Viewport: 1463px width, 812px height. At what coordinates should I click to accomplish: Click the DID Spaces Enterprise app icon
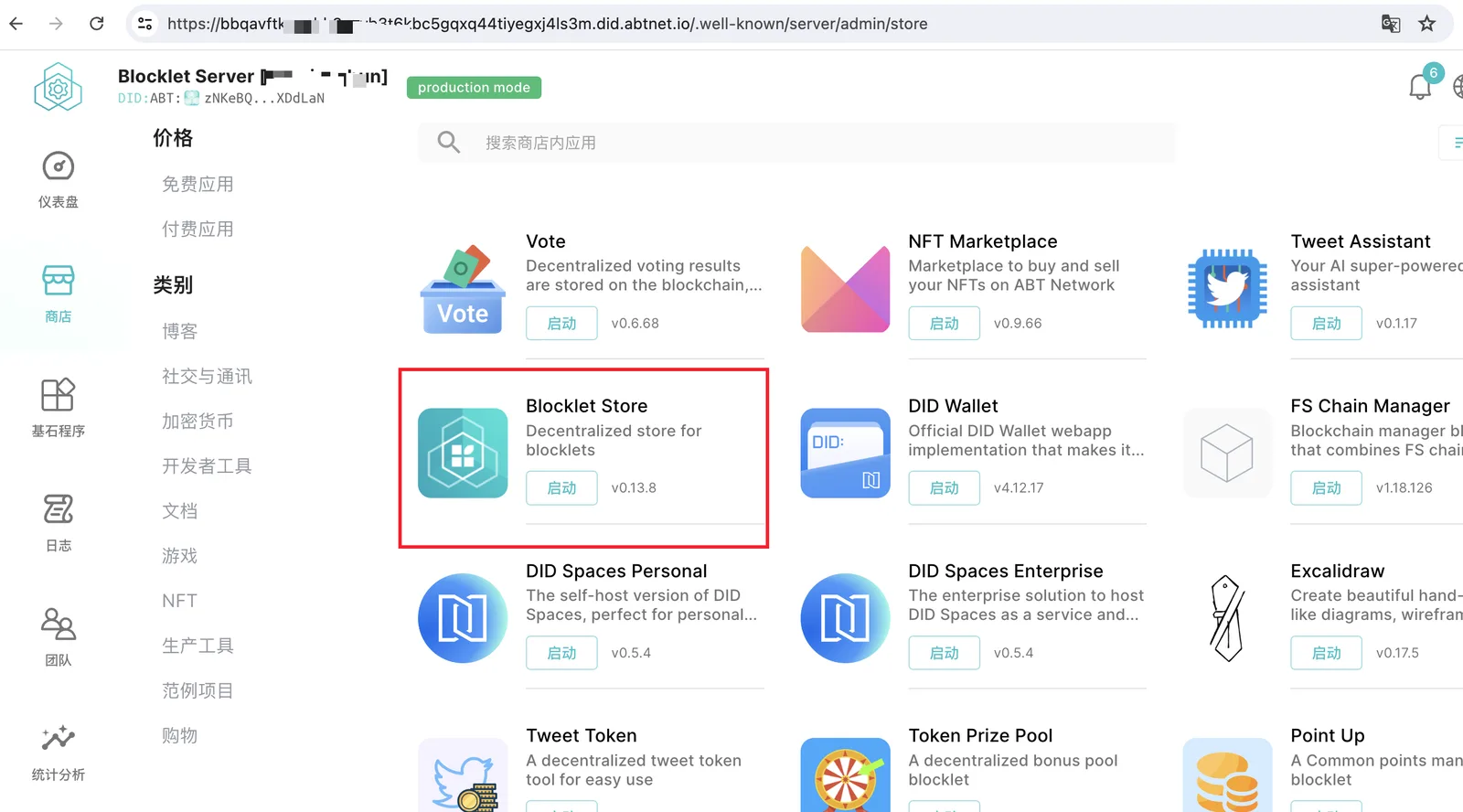click(x=846, y=618)
